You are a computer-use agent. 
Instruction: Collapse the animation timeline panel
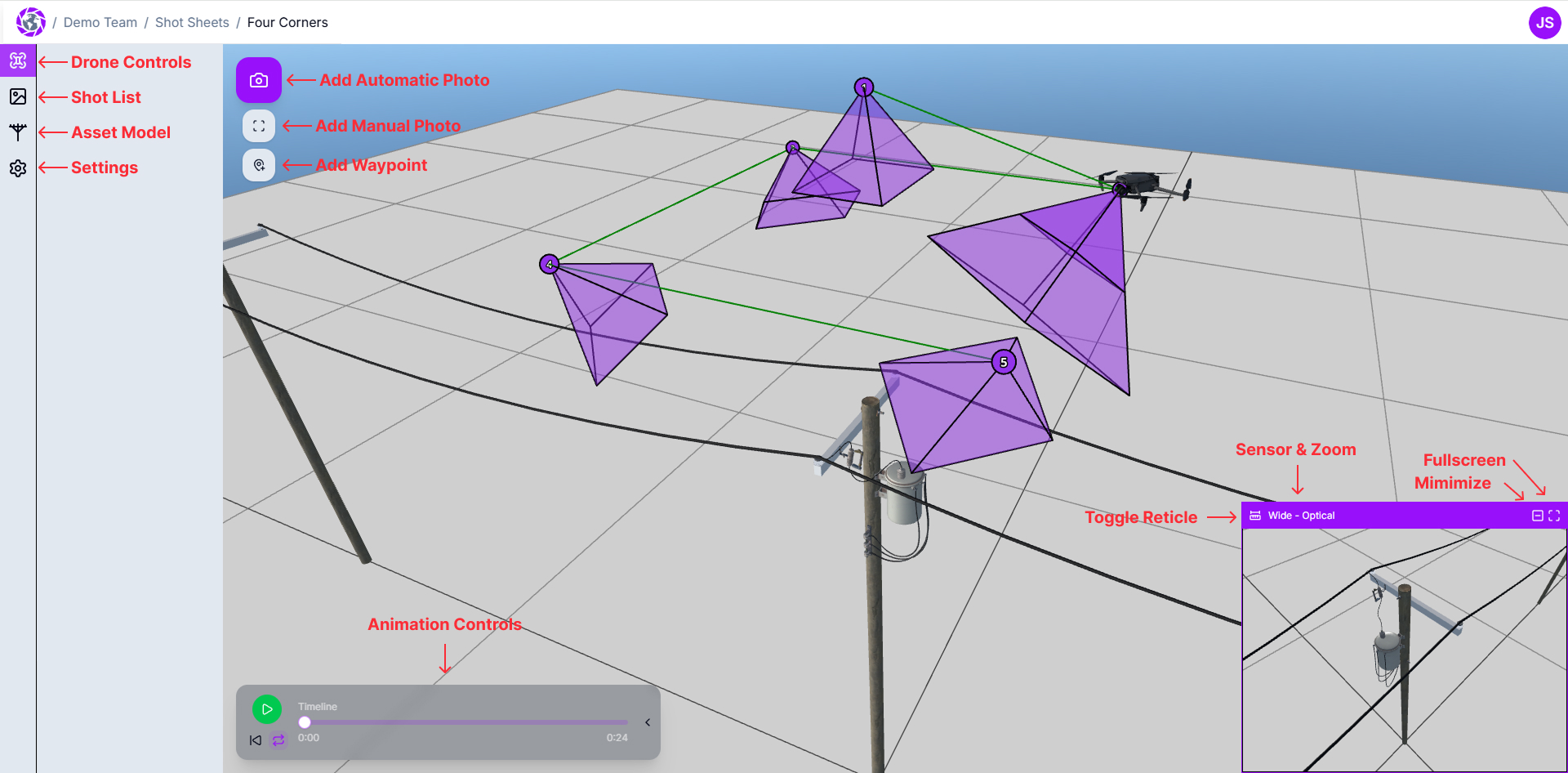(x=648, y=722)
